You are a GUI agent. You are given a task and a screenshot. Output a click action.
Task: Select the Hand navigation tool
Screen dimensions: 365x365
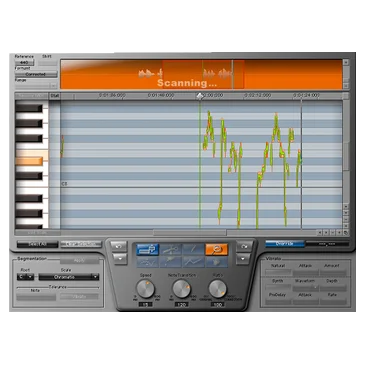(216, 262)
